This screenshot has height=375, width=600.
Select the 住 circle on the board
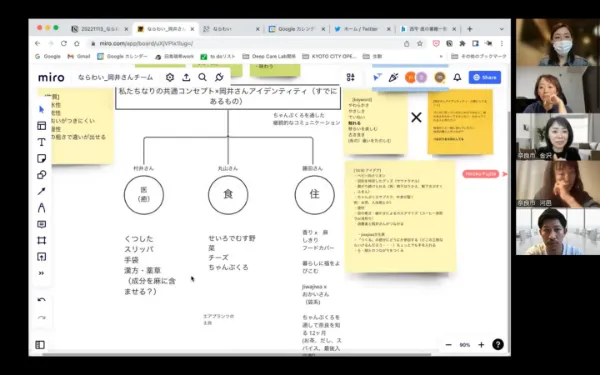pyautogui.click(x=315, y=194)
